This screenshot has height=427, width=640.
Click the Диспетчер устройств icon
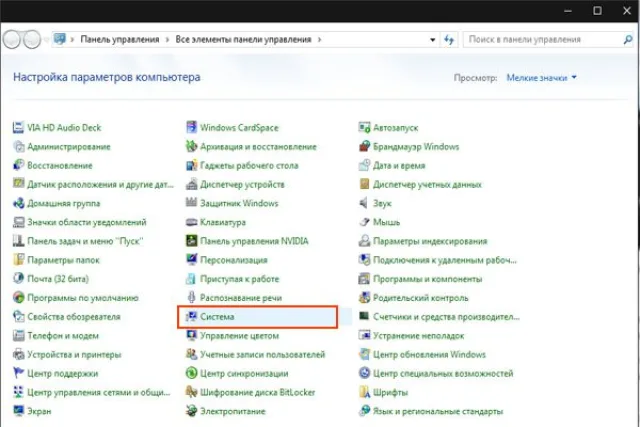(191, 185)
